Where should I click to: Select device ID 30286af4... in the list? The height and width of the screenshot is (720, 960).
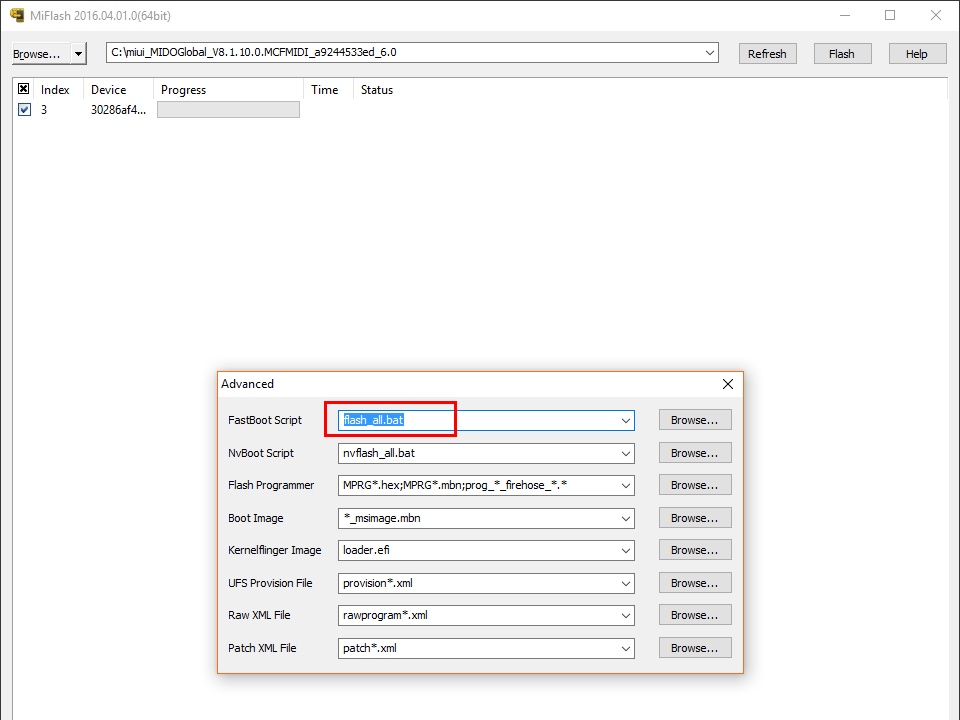pyautogui.click(x=118, y=110)
